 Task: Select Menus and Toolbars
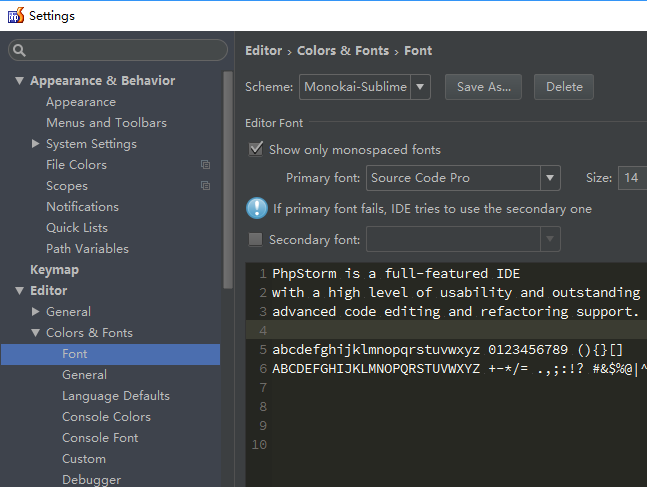pyautogui.click(x=106, y=123)
